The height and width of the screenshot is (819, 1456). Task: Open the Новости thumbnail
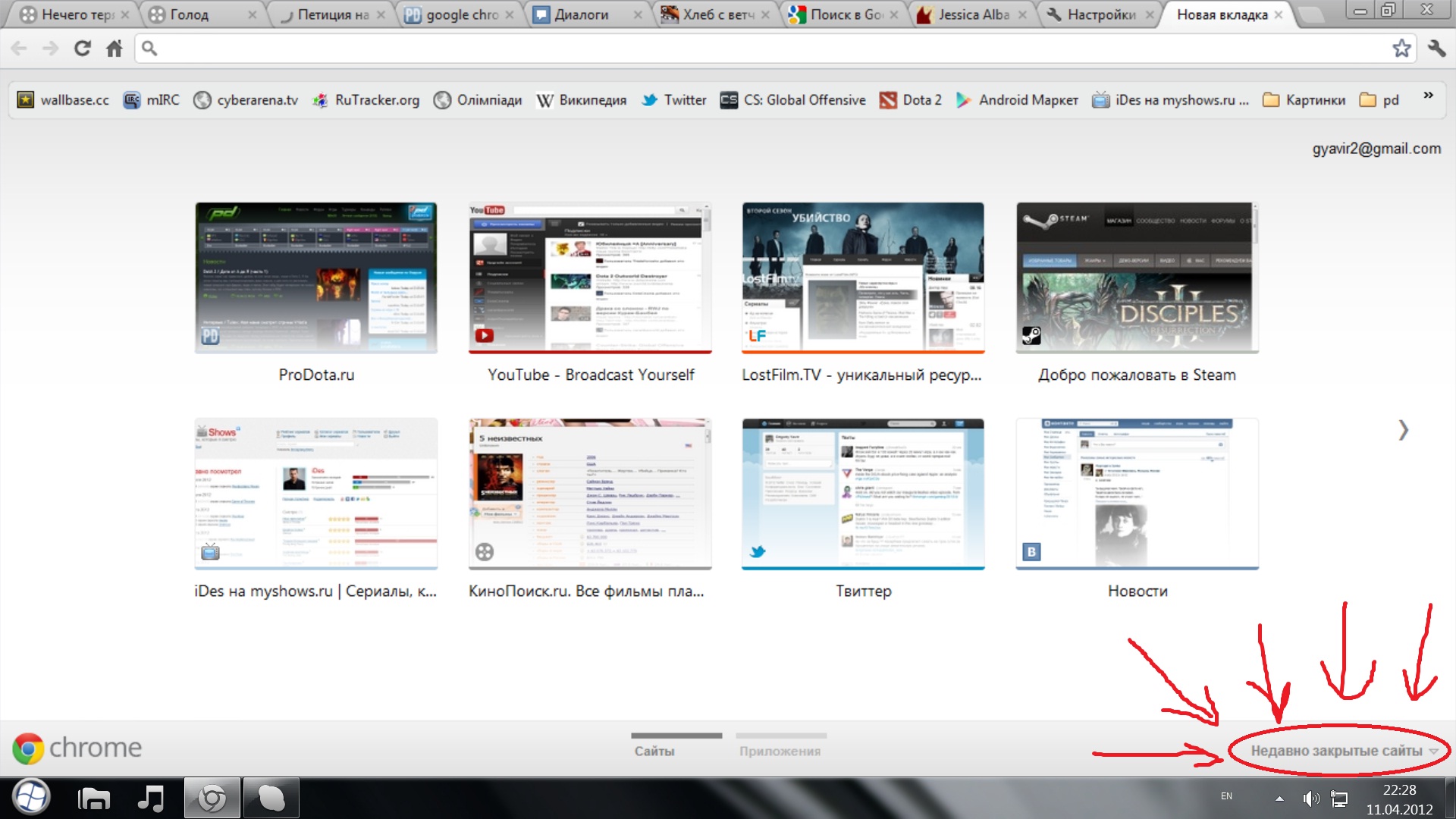pos(1137,494)
